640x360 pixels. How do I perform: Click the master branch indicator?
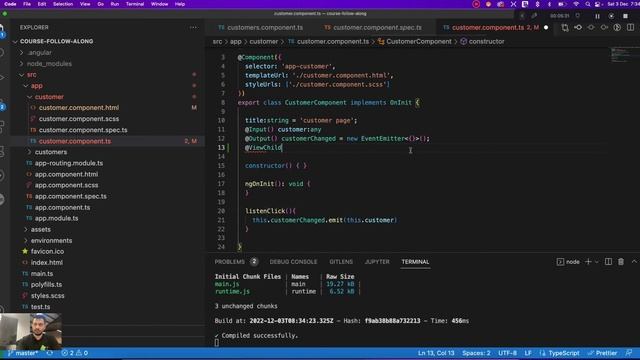pos(23,353)
